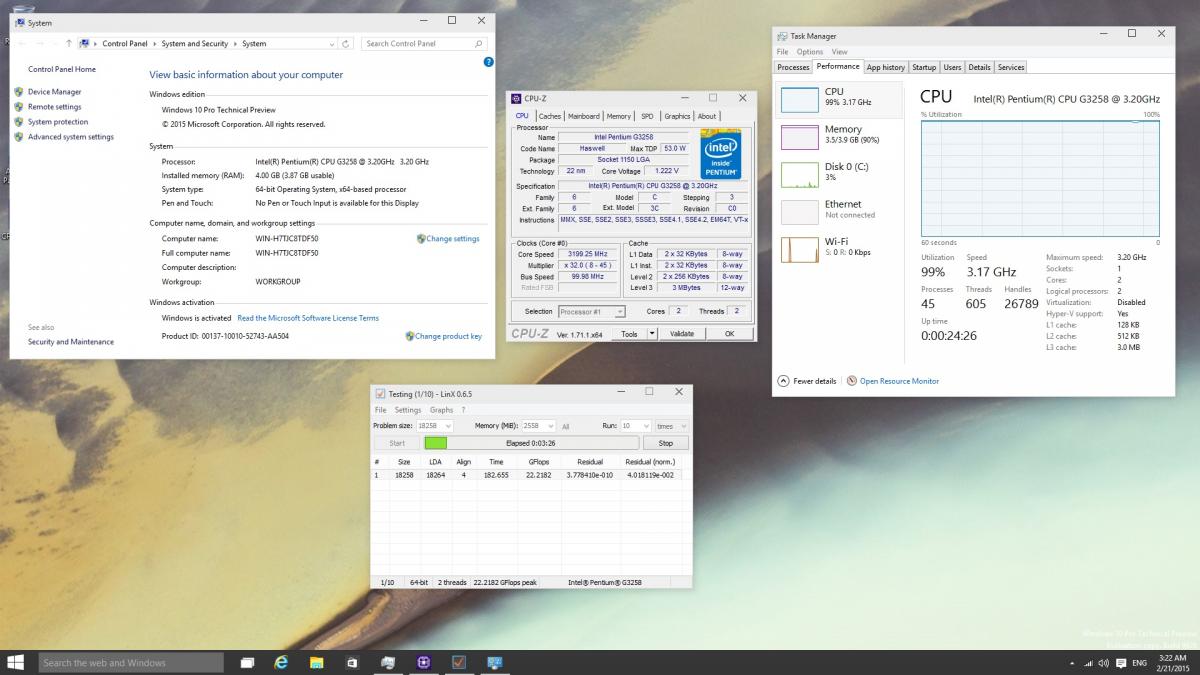Show hidden tray icons arrow
This screenshot has height=675, width=1200.
1072,663
